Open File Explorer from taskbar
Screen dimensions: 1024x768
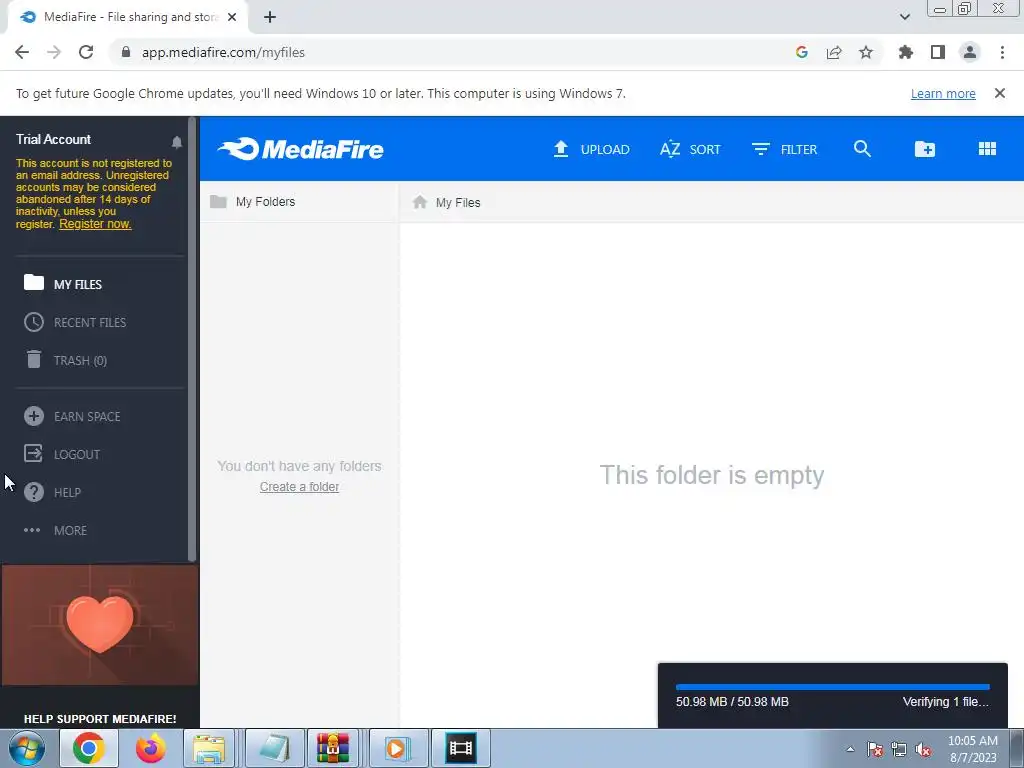coord(209,748)
